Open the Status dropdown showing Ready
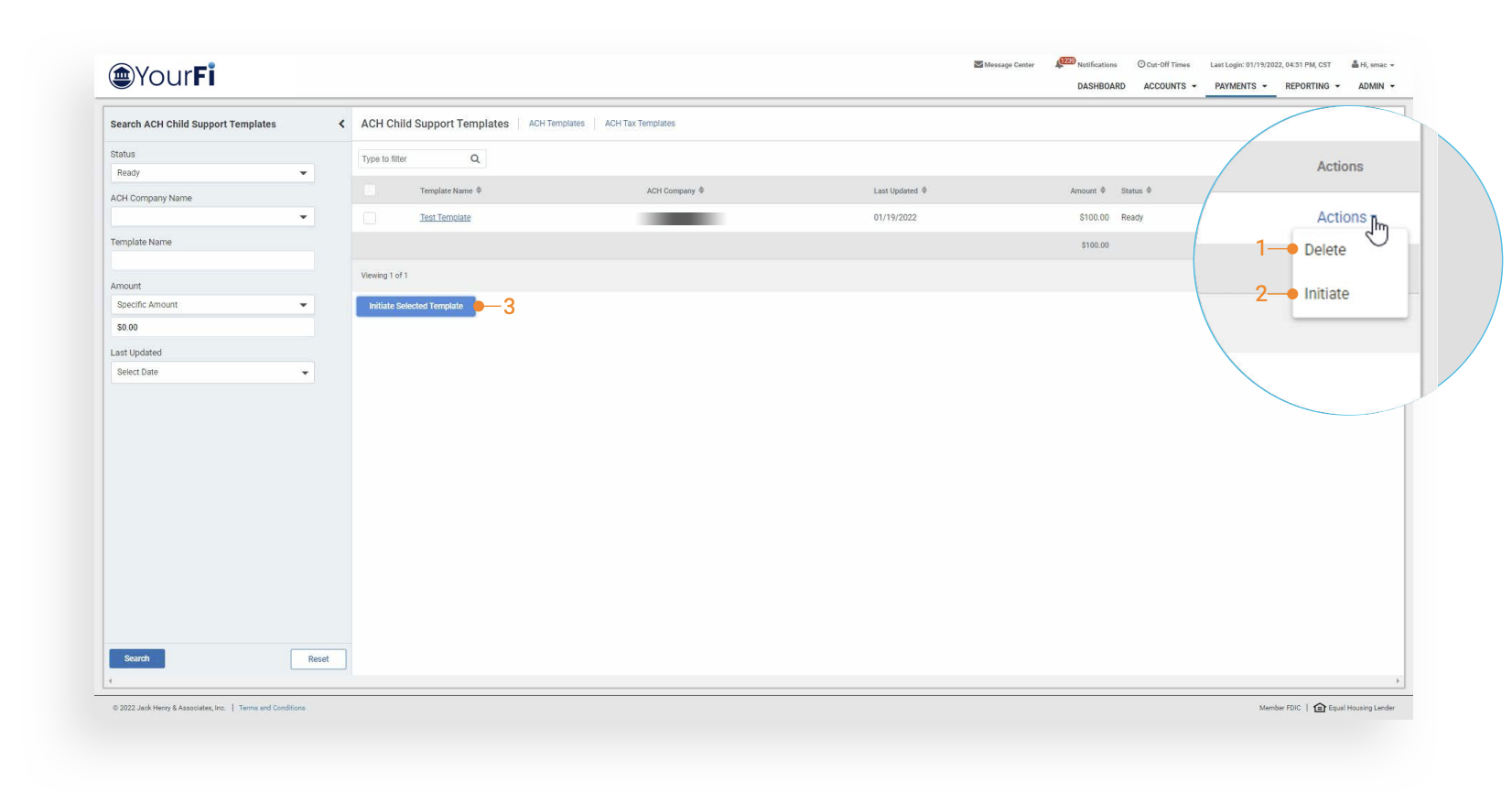1512x793 pixels. click(x=212, y=173)
